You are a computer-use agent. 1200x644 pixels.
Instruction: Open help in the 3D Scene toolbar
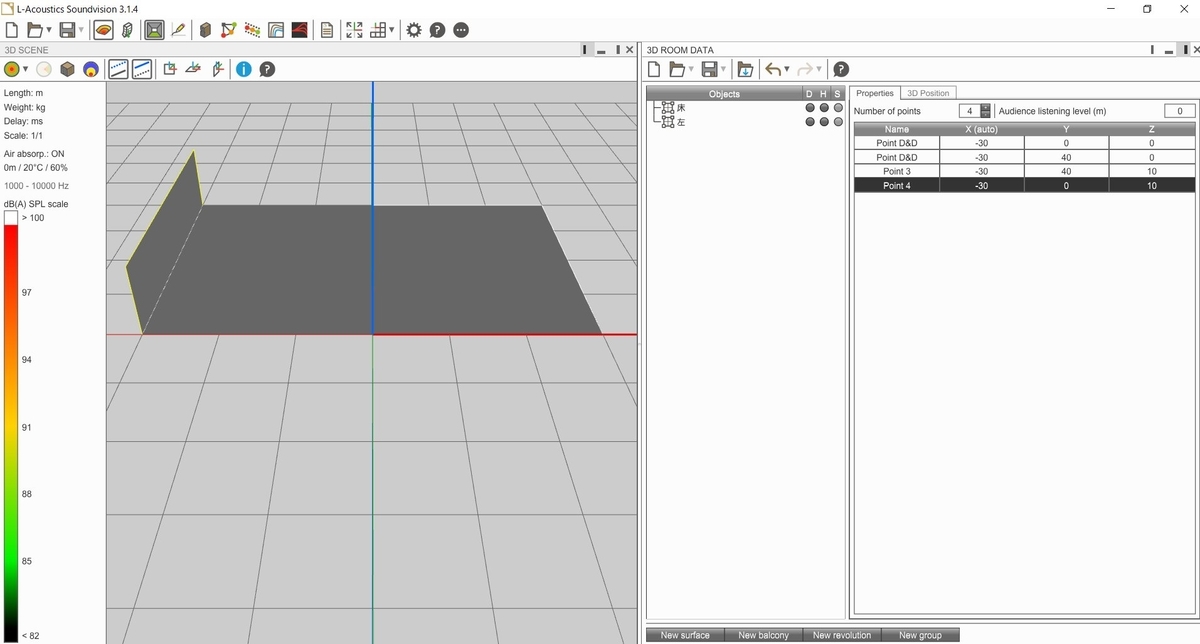coord(267,69)
